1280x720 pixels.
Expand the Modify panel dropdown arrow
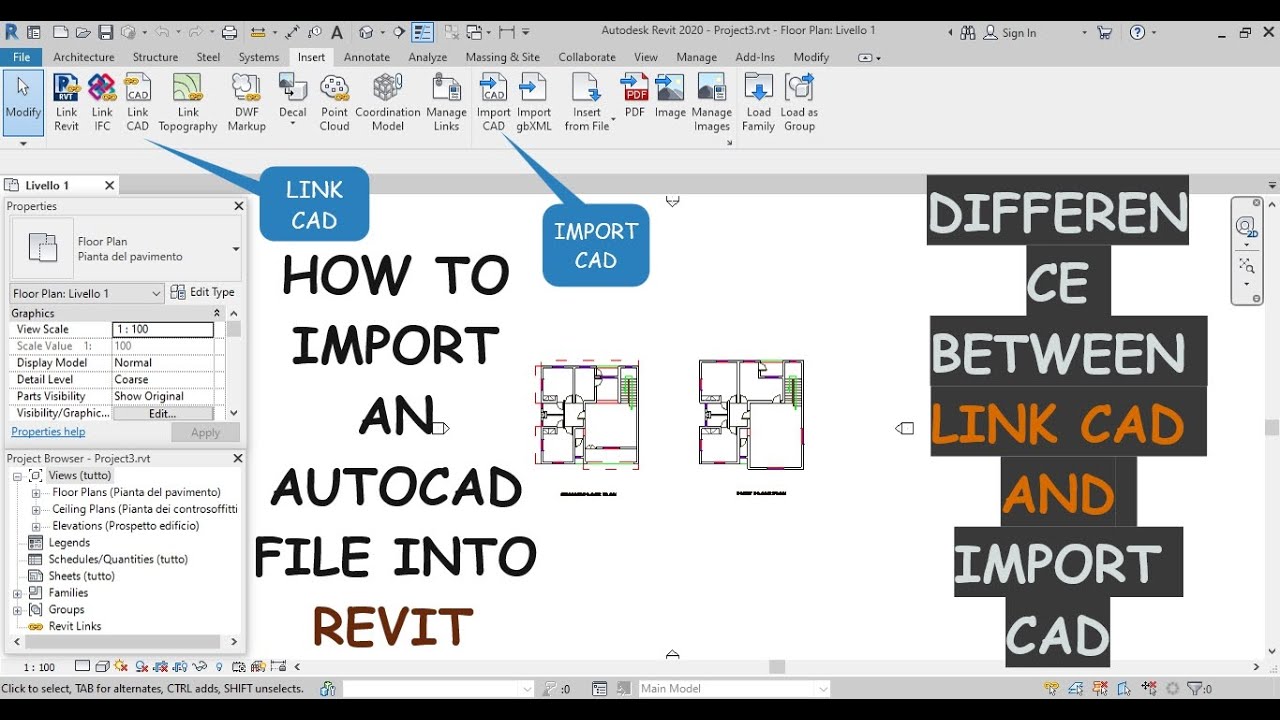(x=23, y=144)
